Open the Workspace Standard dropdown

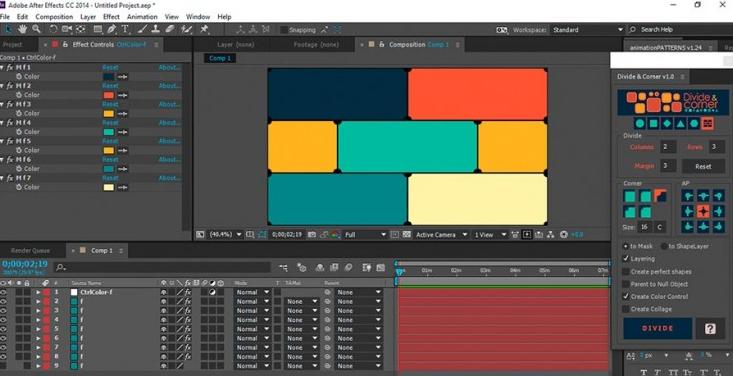coord(588,29)
